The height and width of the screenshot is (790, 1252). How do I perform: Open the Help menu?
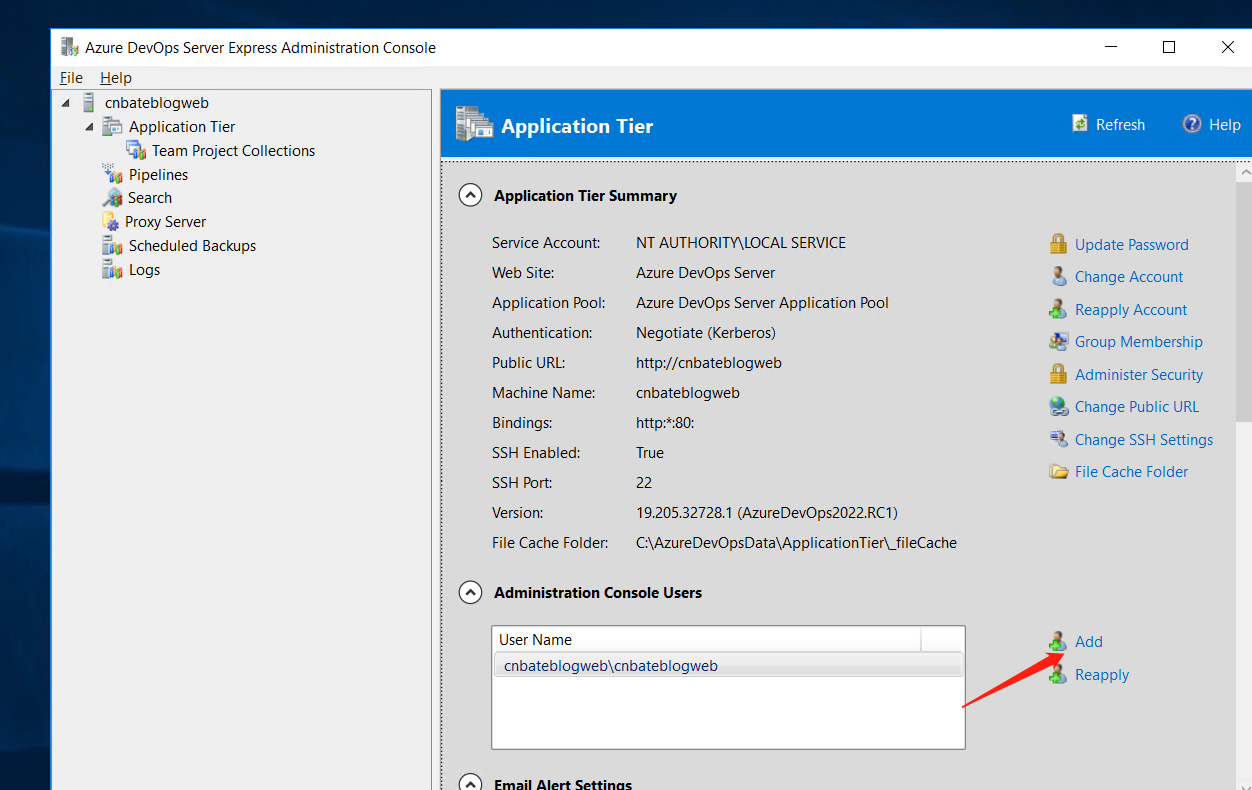tap(116, 77)
